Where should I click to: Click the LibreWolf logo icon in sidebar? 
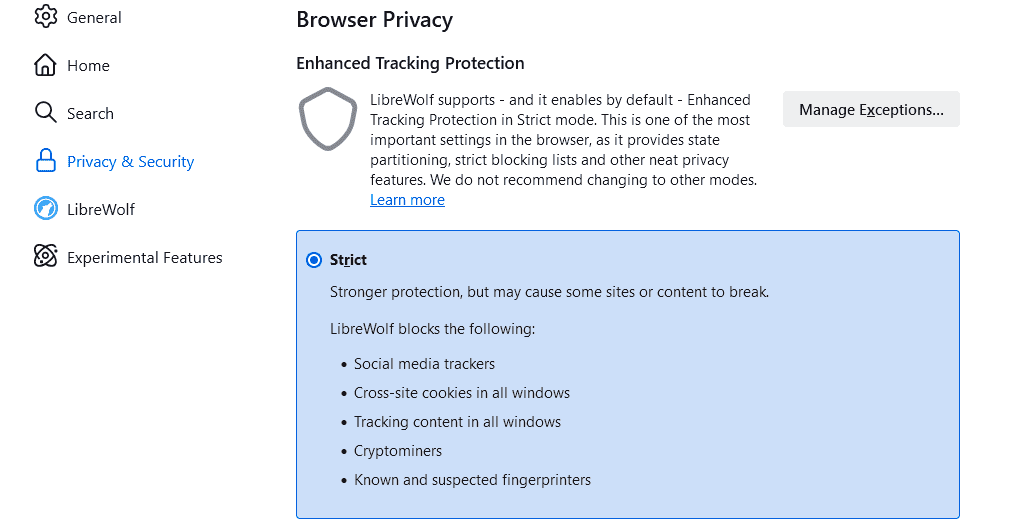point(45,209)
